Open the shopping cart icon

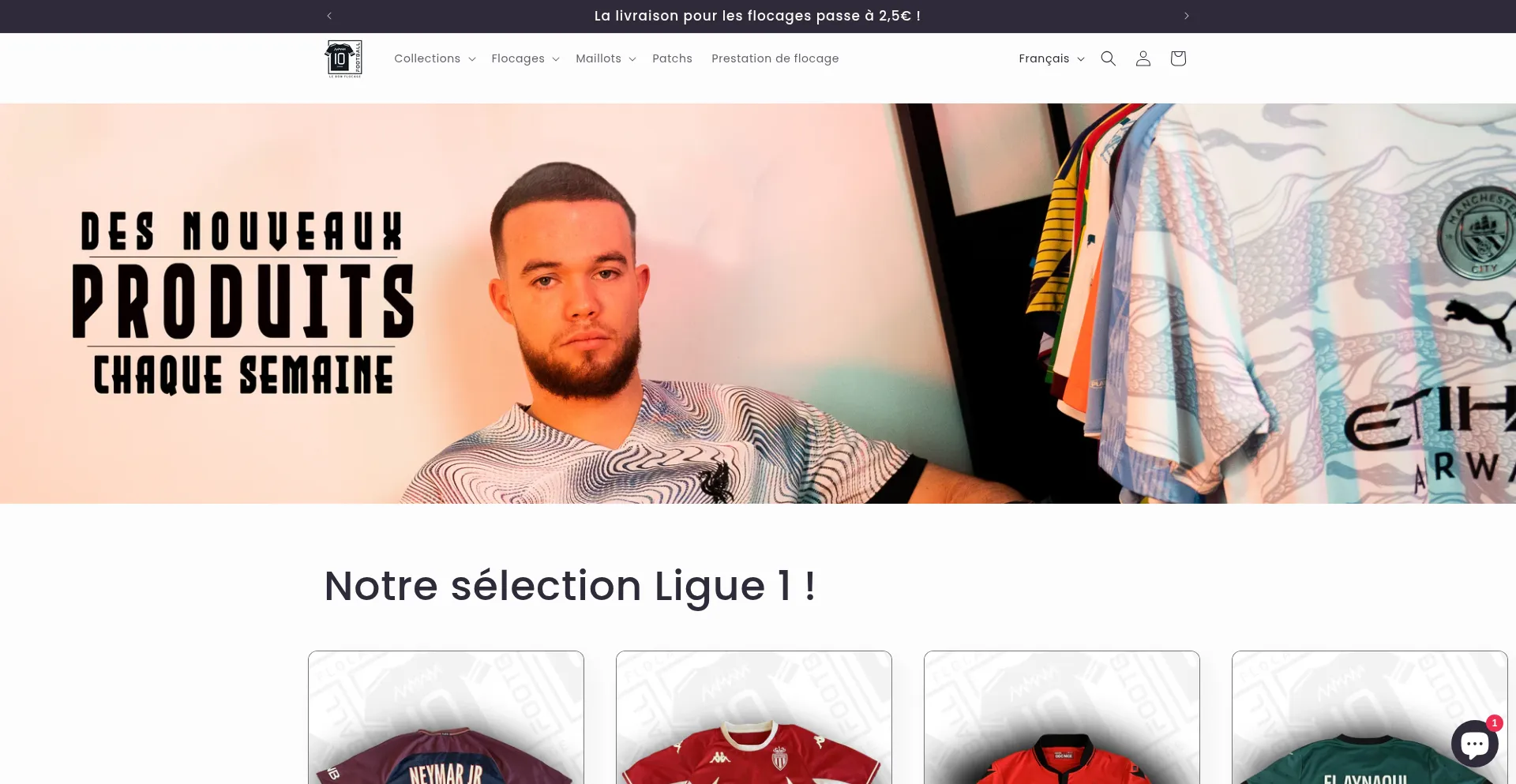pyautogui.click(x=1177, y=58)
